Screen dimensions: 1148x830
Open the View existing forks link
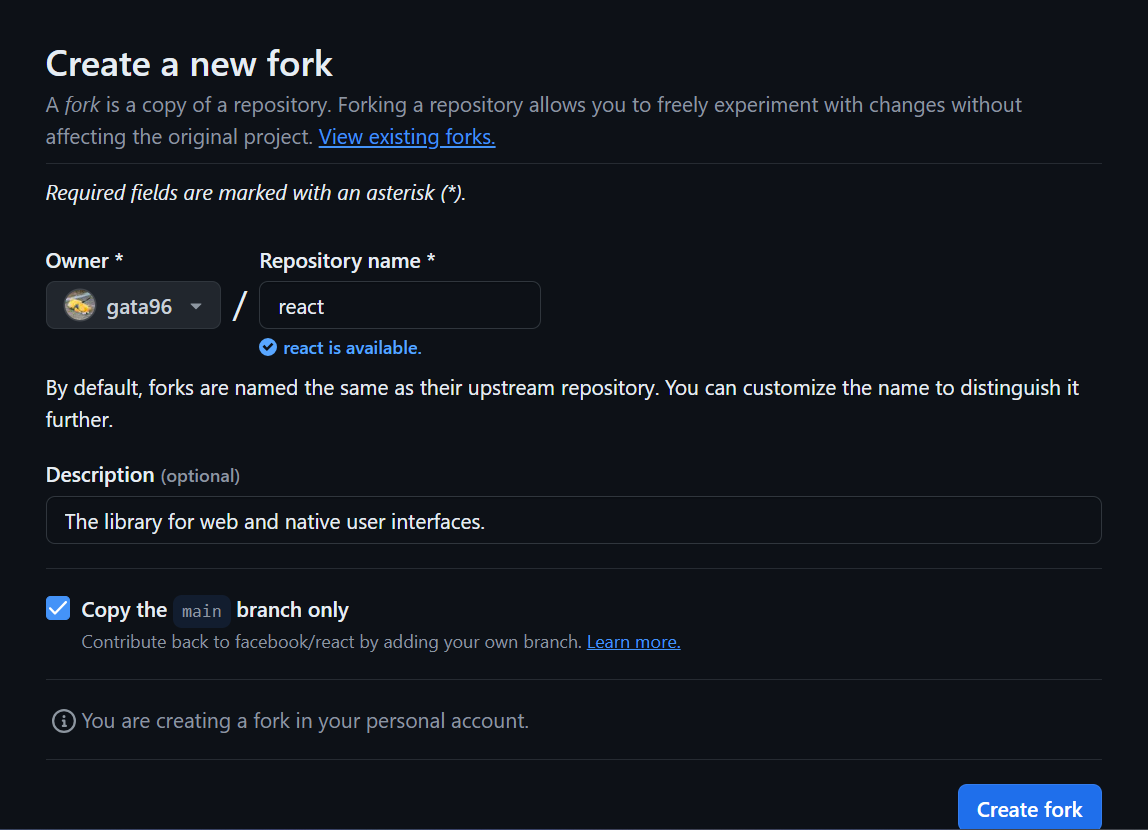click(x=407, y=137)
